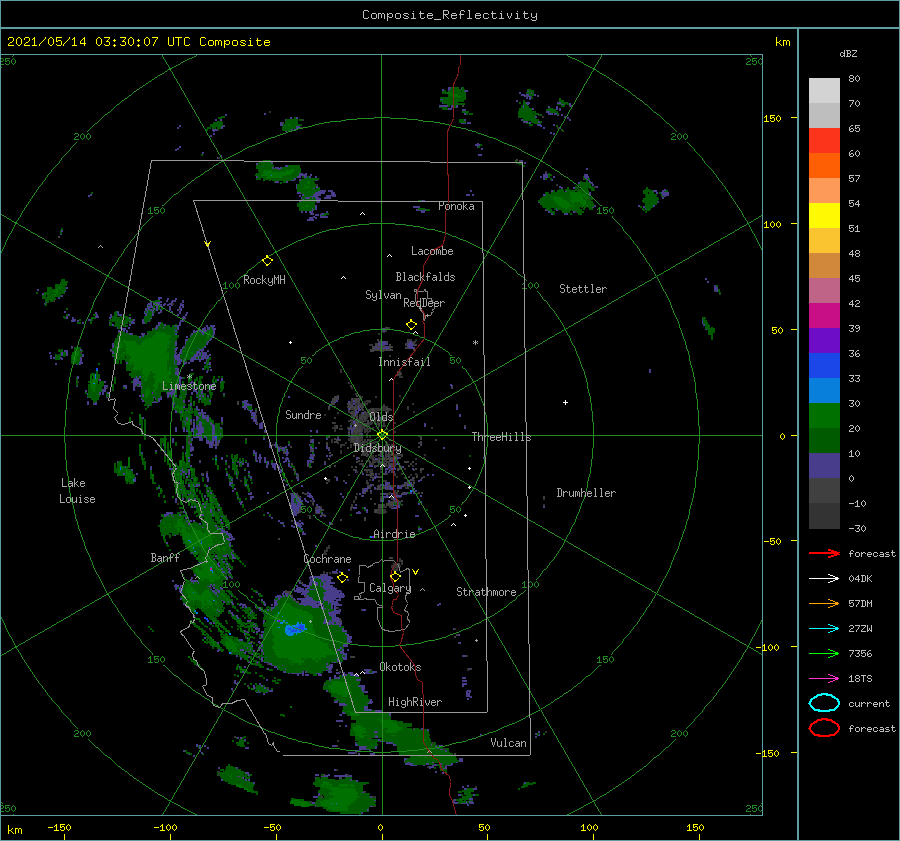The height and width of the screenshot is (841, 900).
Task: Click the Calgary city label
Action: (390, 588)
